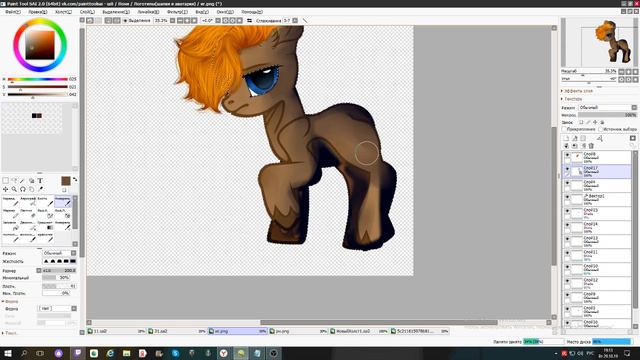Viewport: 640px width, 360px height.
Task: Toggle visibility of layer Слой14
Action: tap(567, 224)
